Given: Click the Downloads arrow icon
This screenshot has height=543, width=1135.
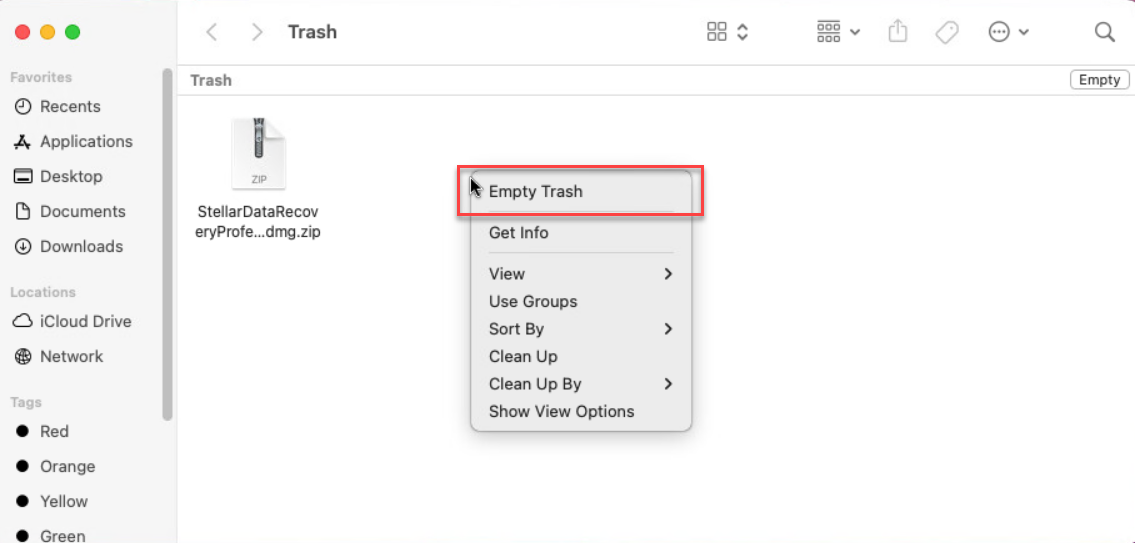Looking at the screenshot, I should (23, 247).
